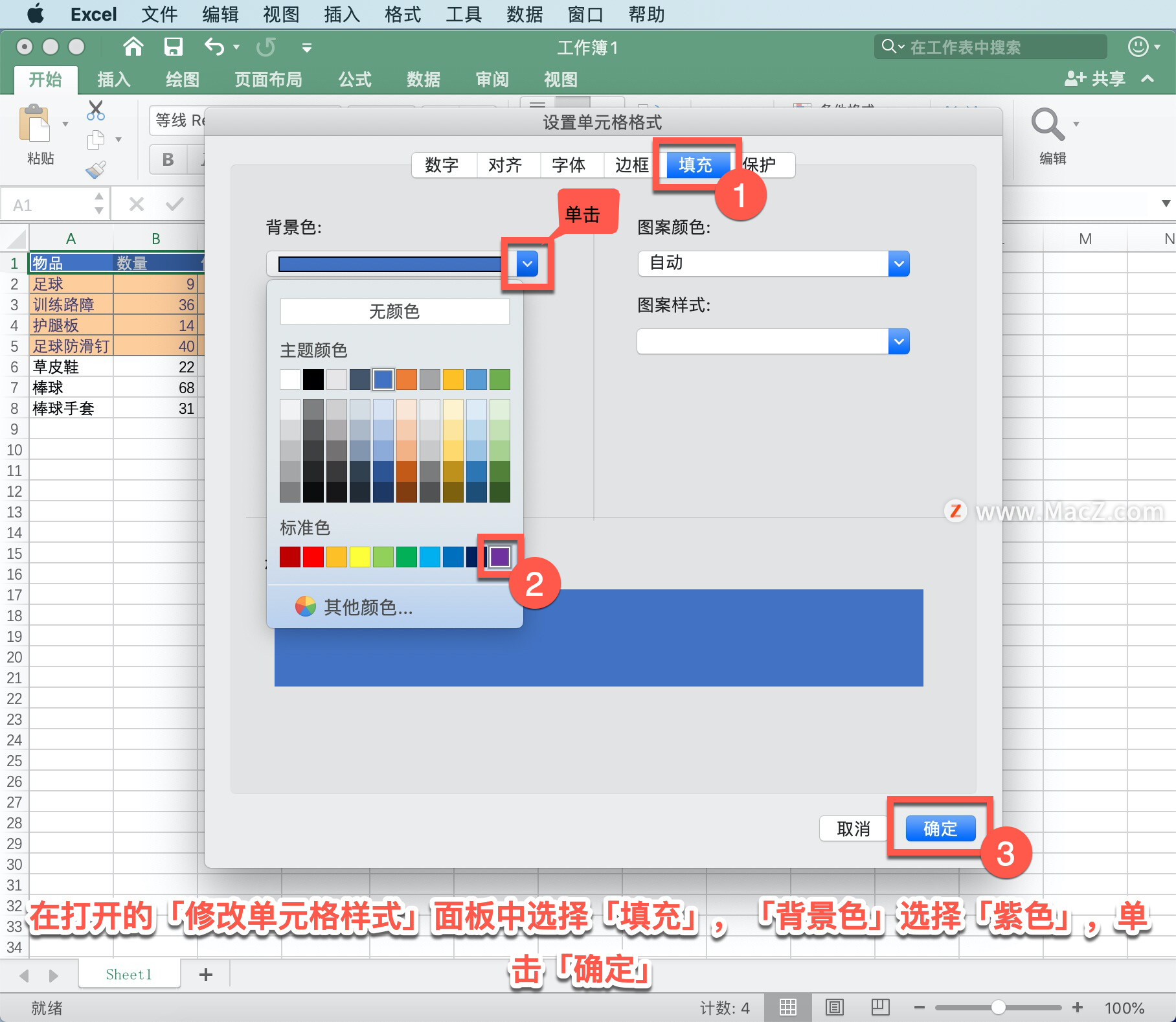The height and width of the screenshot is (1022, 1176).
Task: Click the Redo arrow icon
Action: pyautogui.click(x=266, y=47)
